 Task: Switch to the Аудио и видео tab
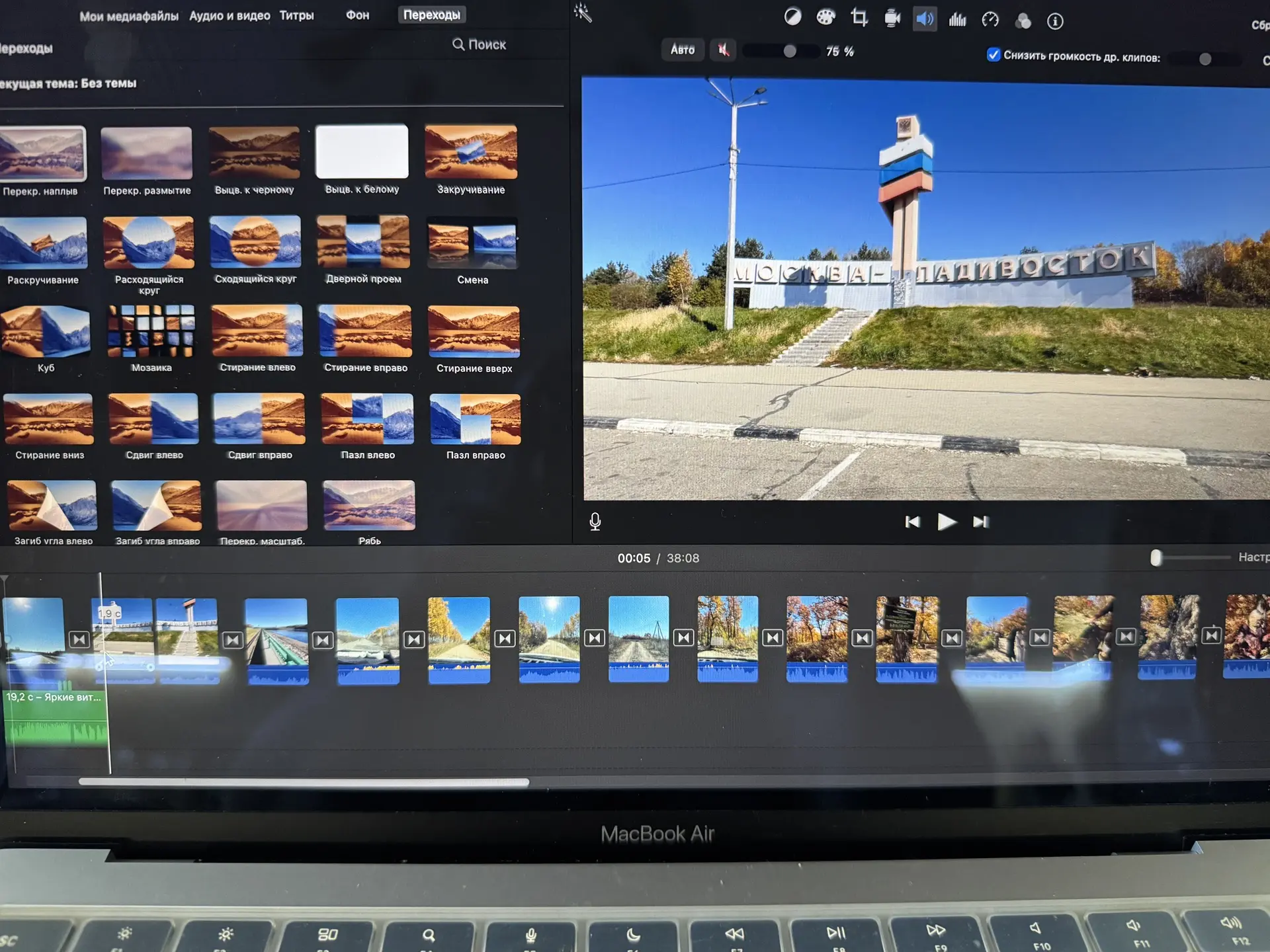click(x=230, y=16)
